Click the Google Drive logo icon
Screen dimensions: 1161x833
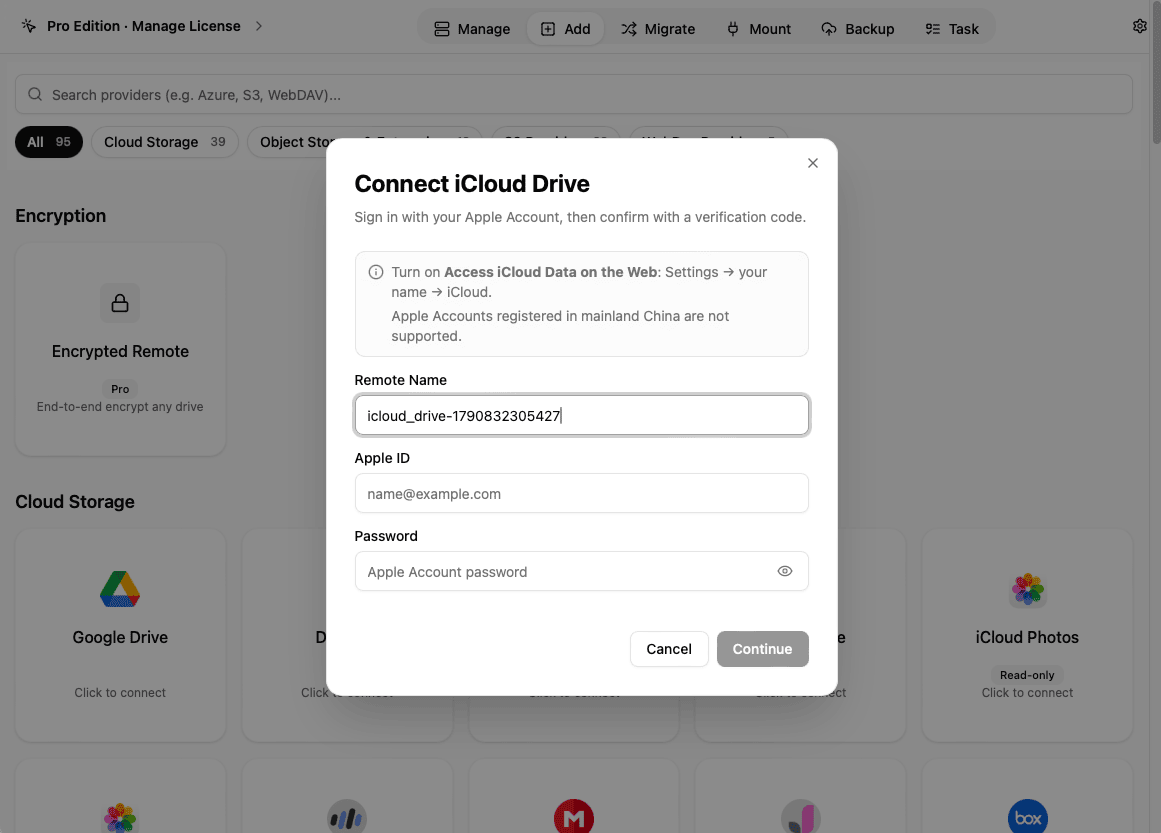tap(120, 589)
